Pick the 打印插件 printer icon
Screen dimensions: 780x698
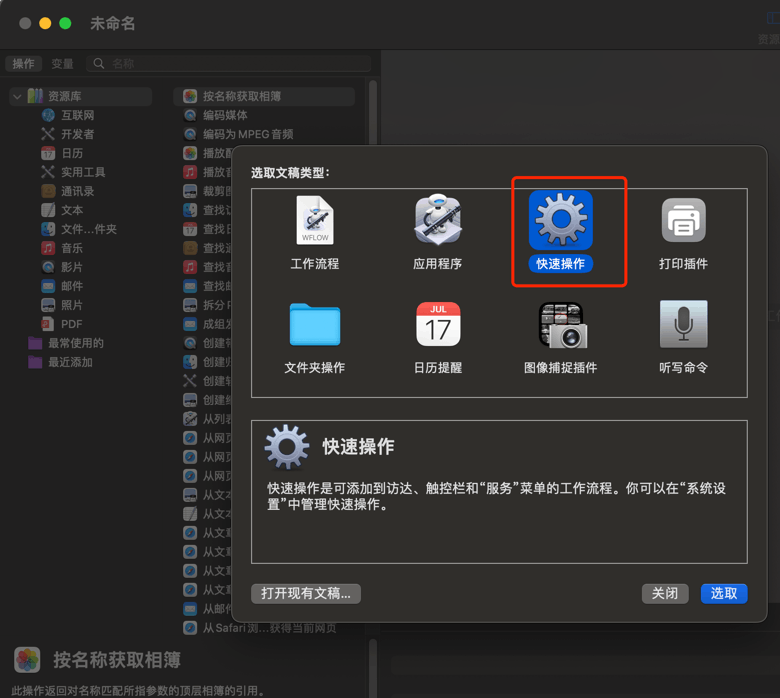click(x=683, y=220)
